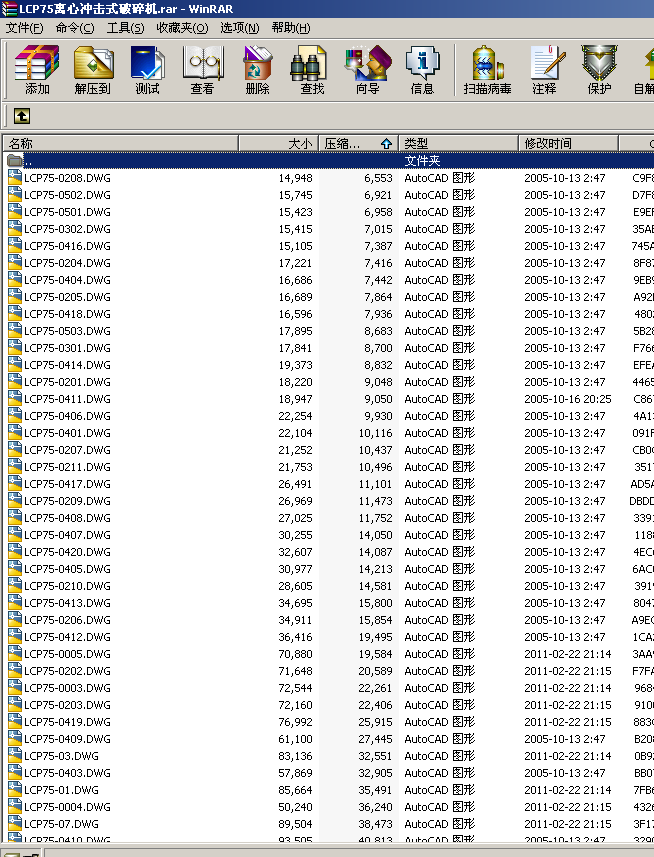Open the Commands (命令) menu
Viewport: 654px width, 857px height.
pyautogui.click(x=75, y=28)
